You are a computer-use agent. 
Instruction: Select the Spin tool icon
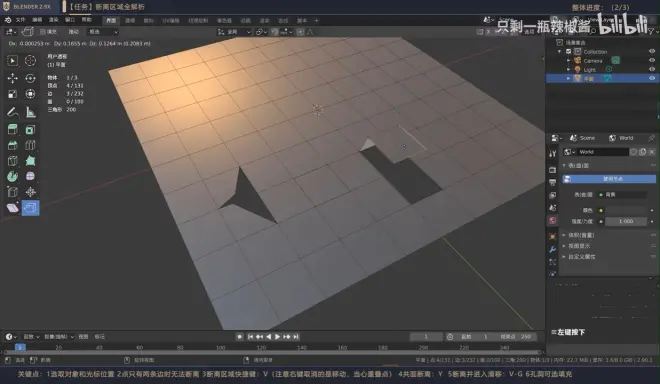pyautogui.click(x=13, y=176)
